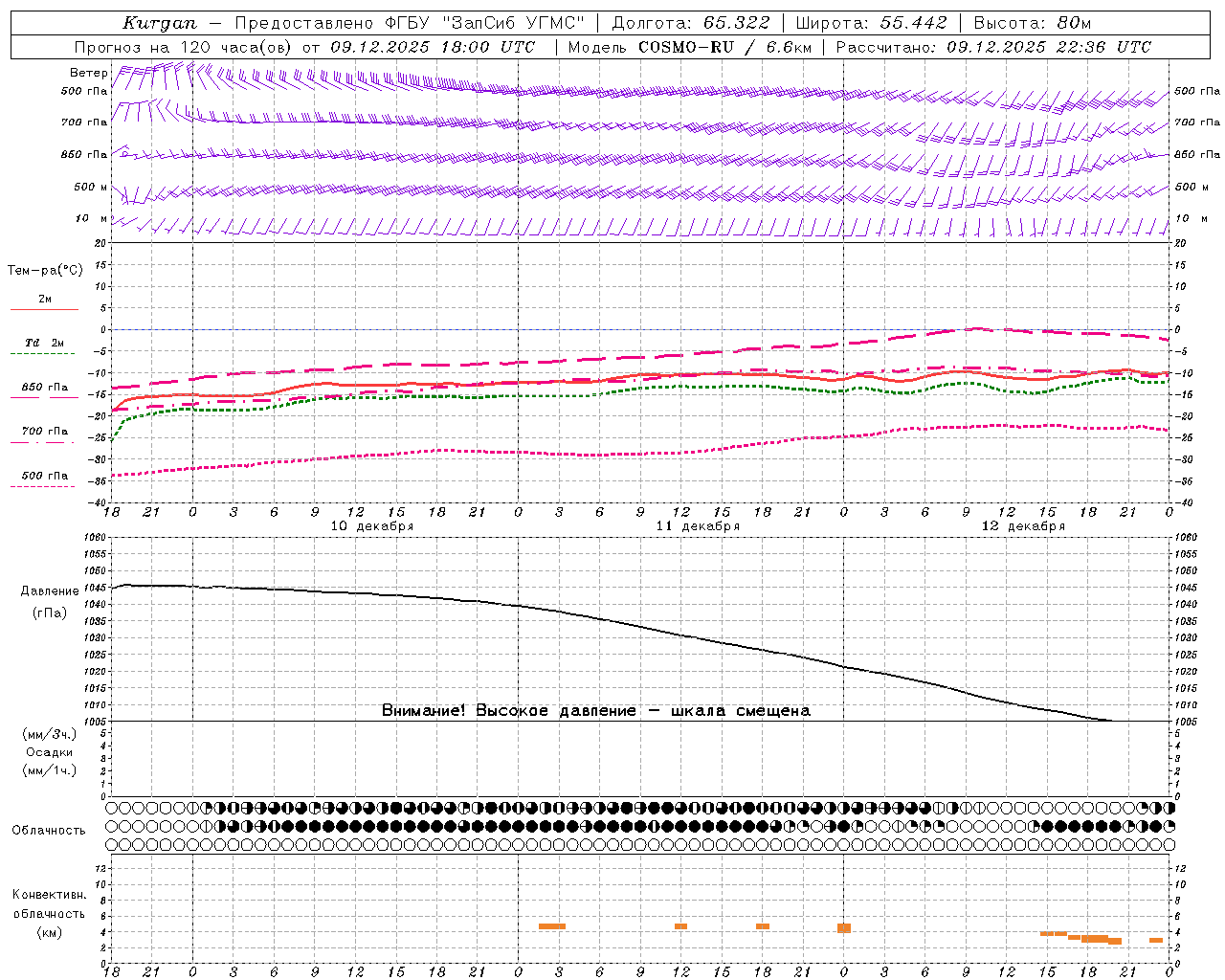Viewport: 1225px width, 980px height.
Task: Click the convective cloud bar at 18h on 11 December
Action: pos(762,926)
